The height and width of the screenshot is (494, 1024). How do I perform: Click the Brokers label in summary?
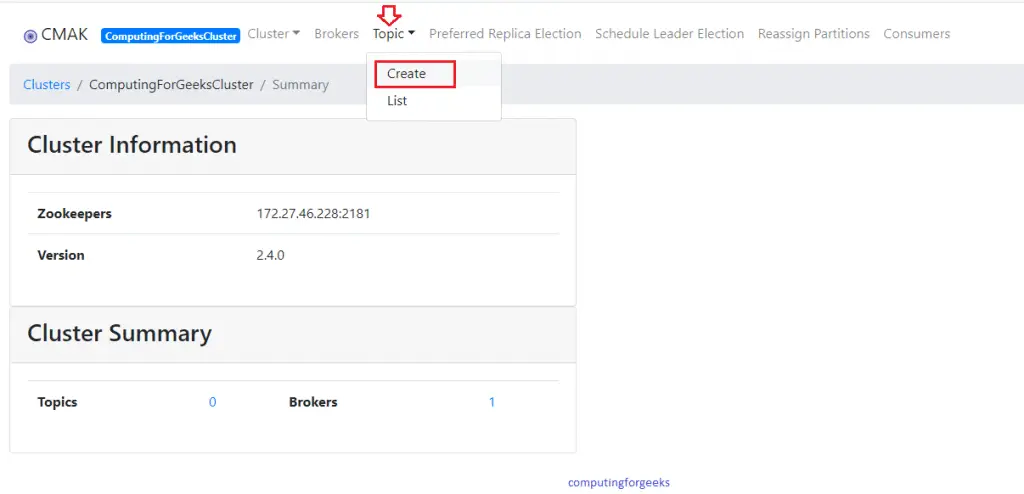(313, 402)
